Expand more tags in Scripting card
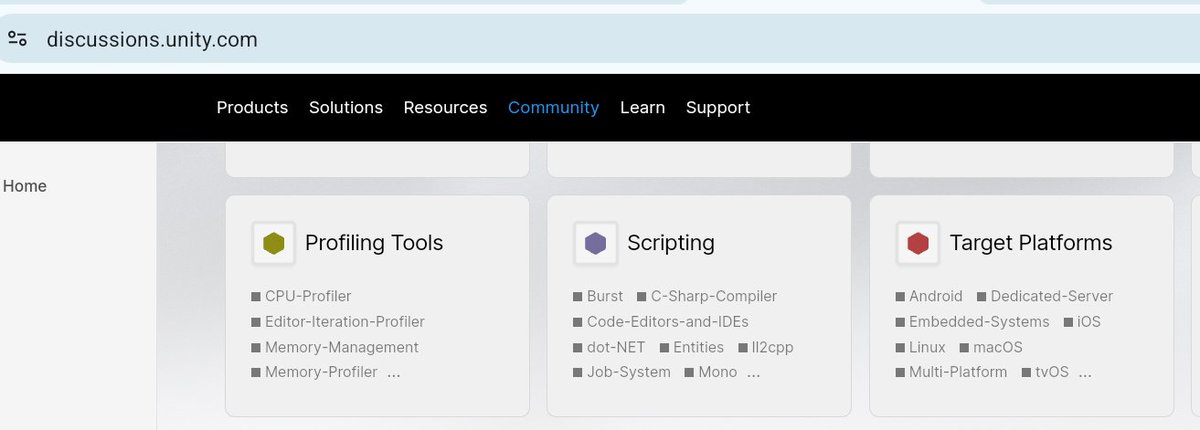 753,372
